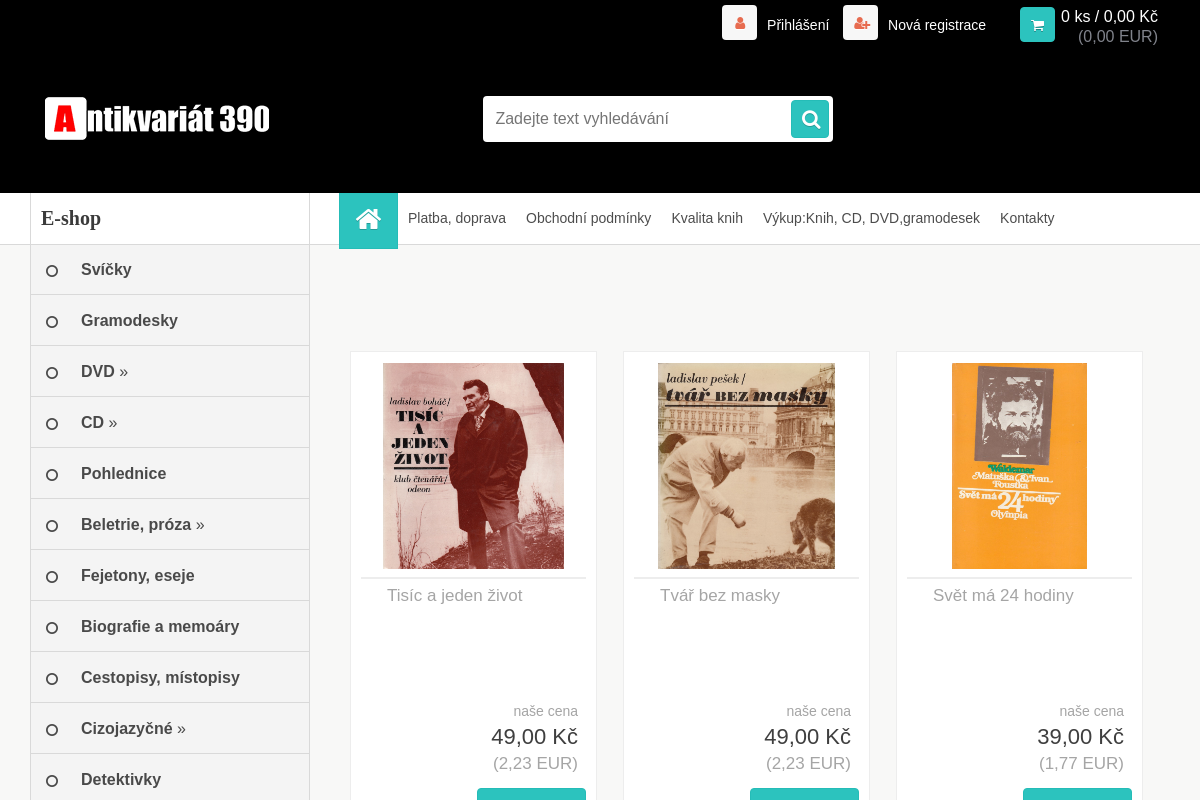Open the Tisíc a jeden život title
The image size is (1200, 800).
click(x=455, y=596)
